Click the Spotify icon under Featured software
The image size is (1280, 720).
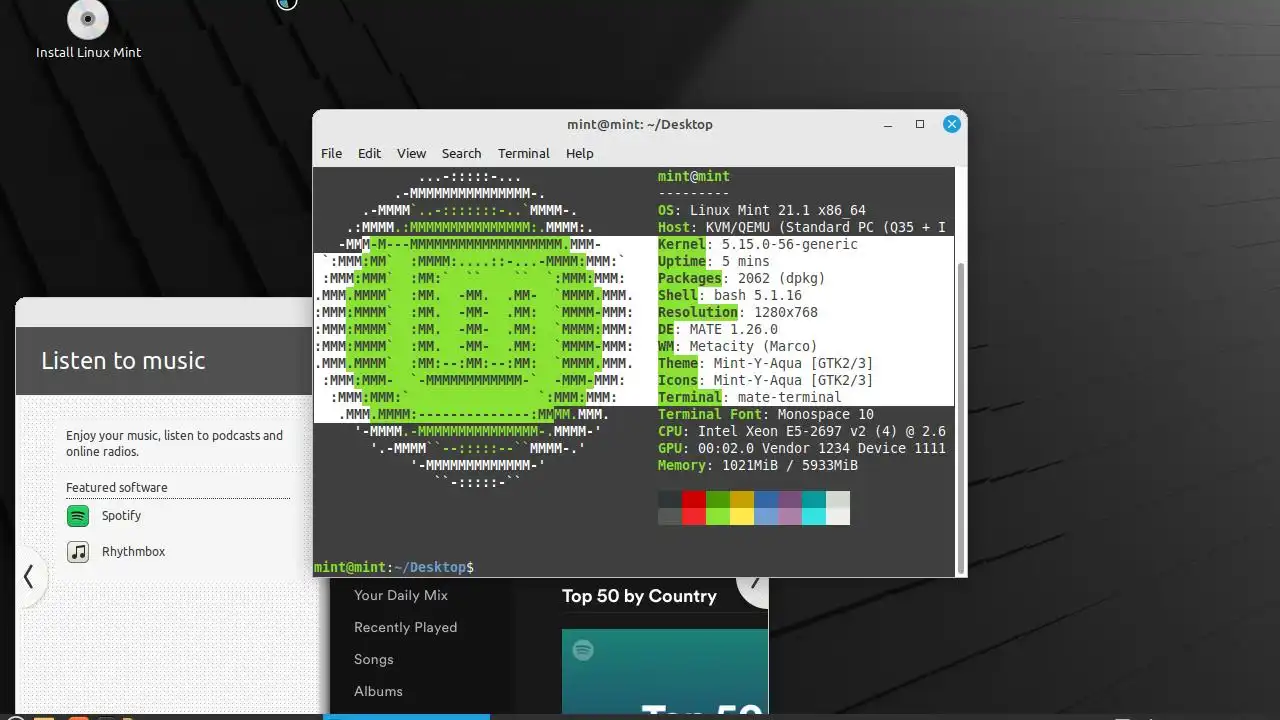(78, 516)
